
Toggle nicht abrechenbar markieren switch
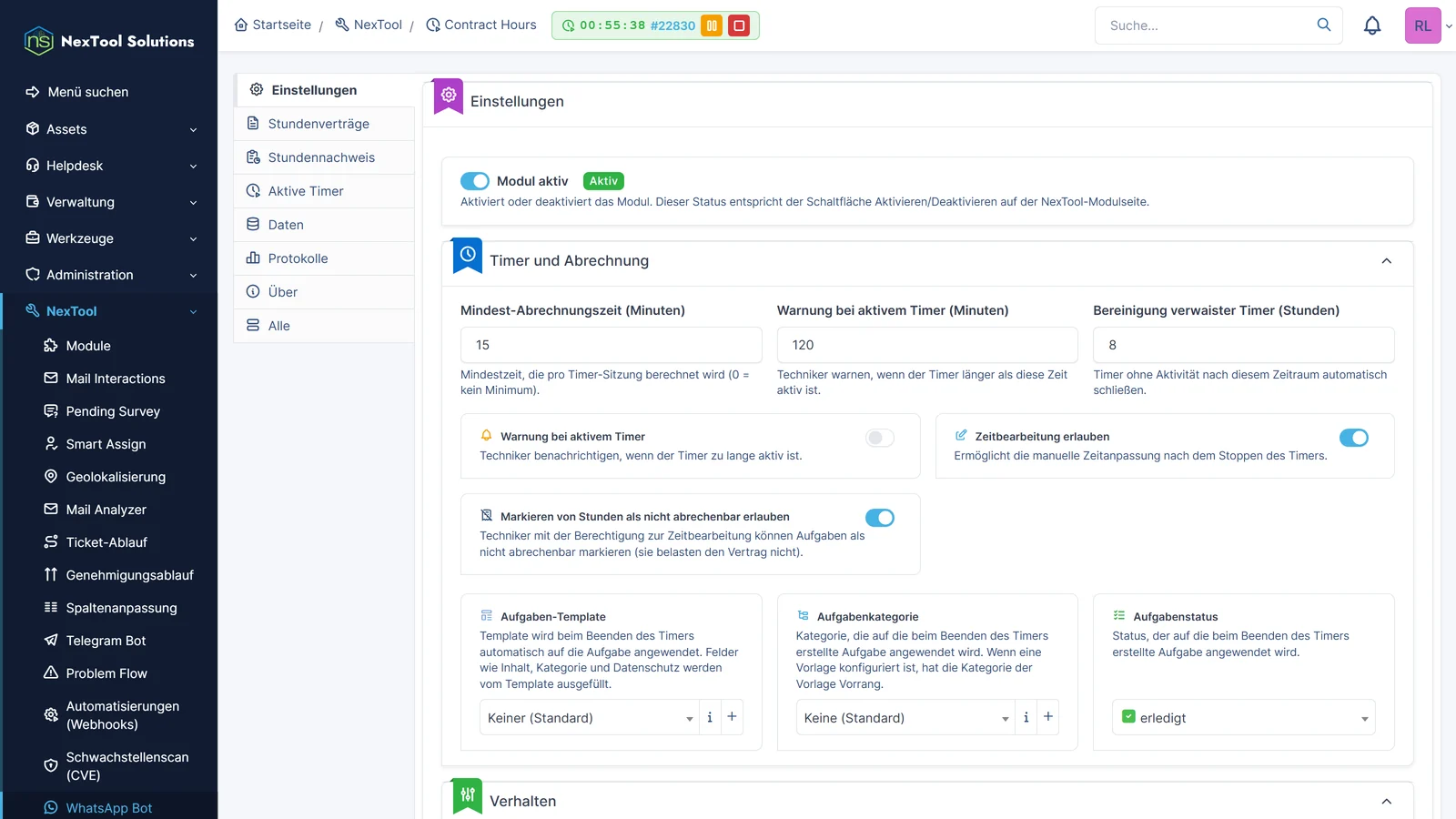point(880,518)
